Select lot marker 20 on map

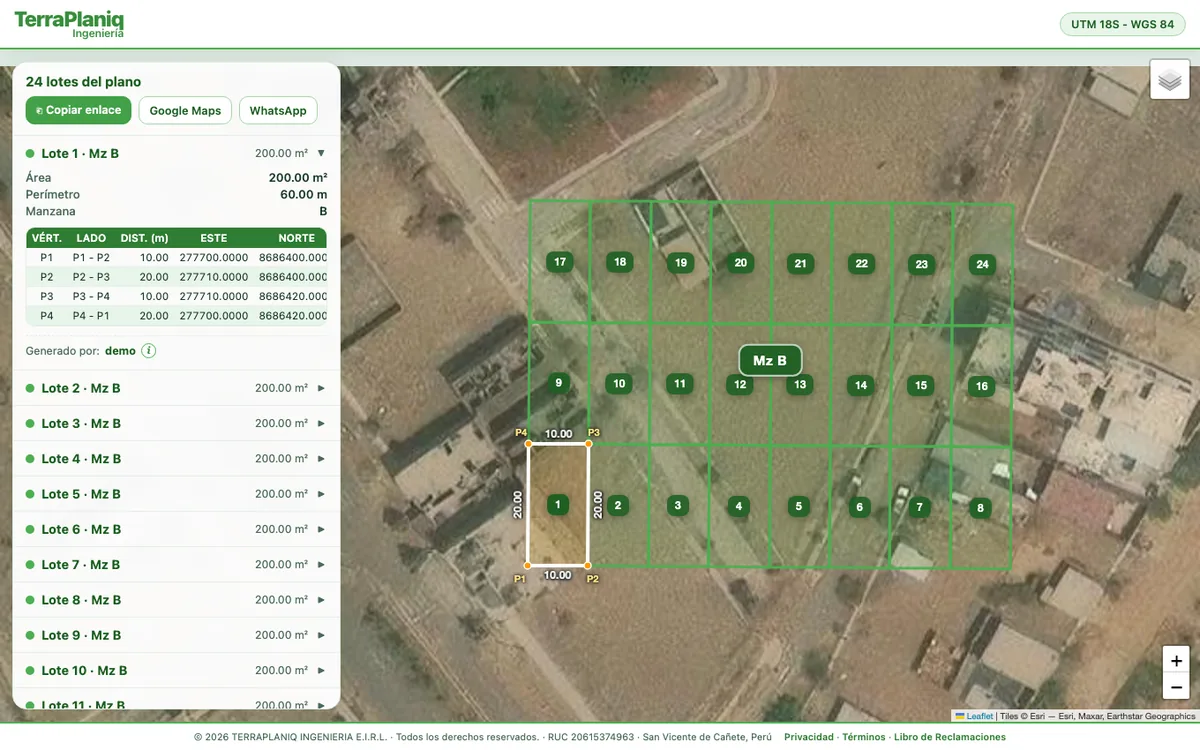741,263
